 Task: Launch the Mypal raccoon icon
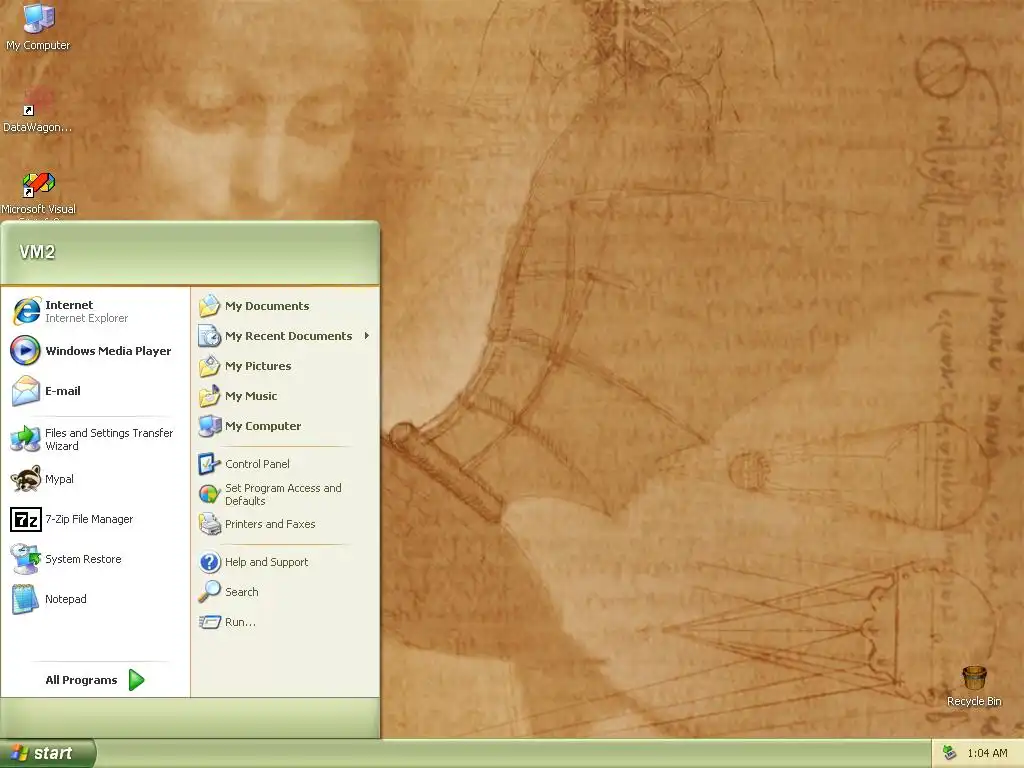[x=25, y=479]
